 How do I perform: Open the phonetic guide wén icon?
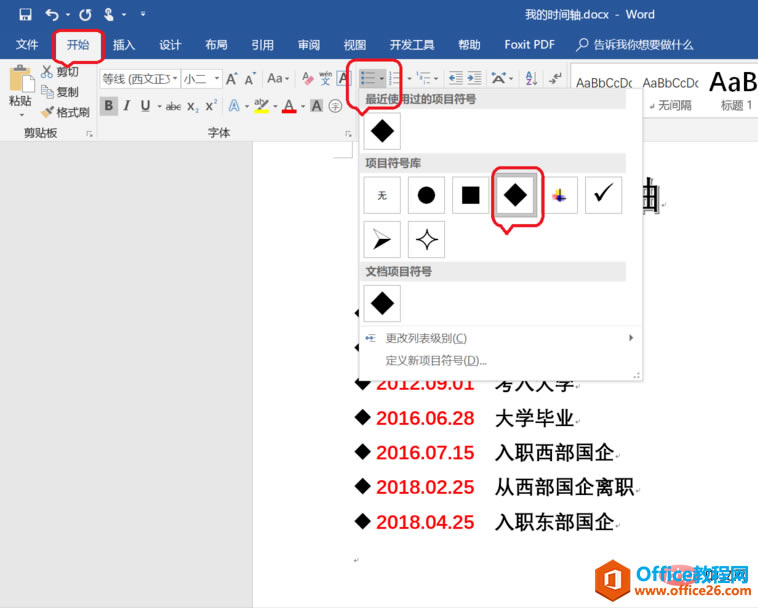click(325, 78)
